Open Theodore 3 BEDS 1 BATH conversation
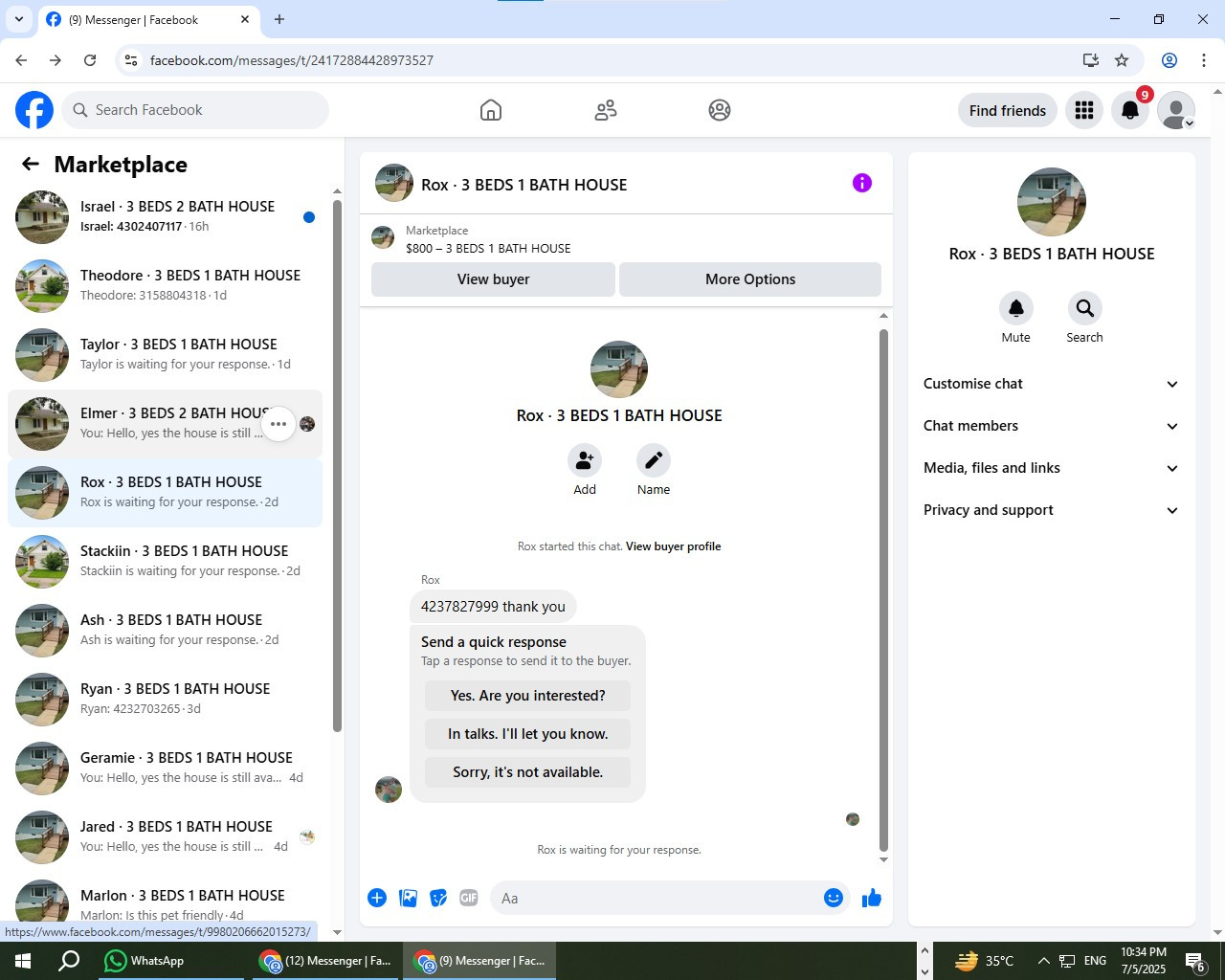Screen dimensions: 1225x980 click(165, 286)
